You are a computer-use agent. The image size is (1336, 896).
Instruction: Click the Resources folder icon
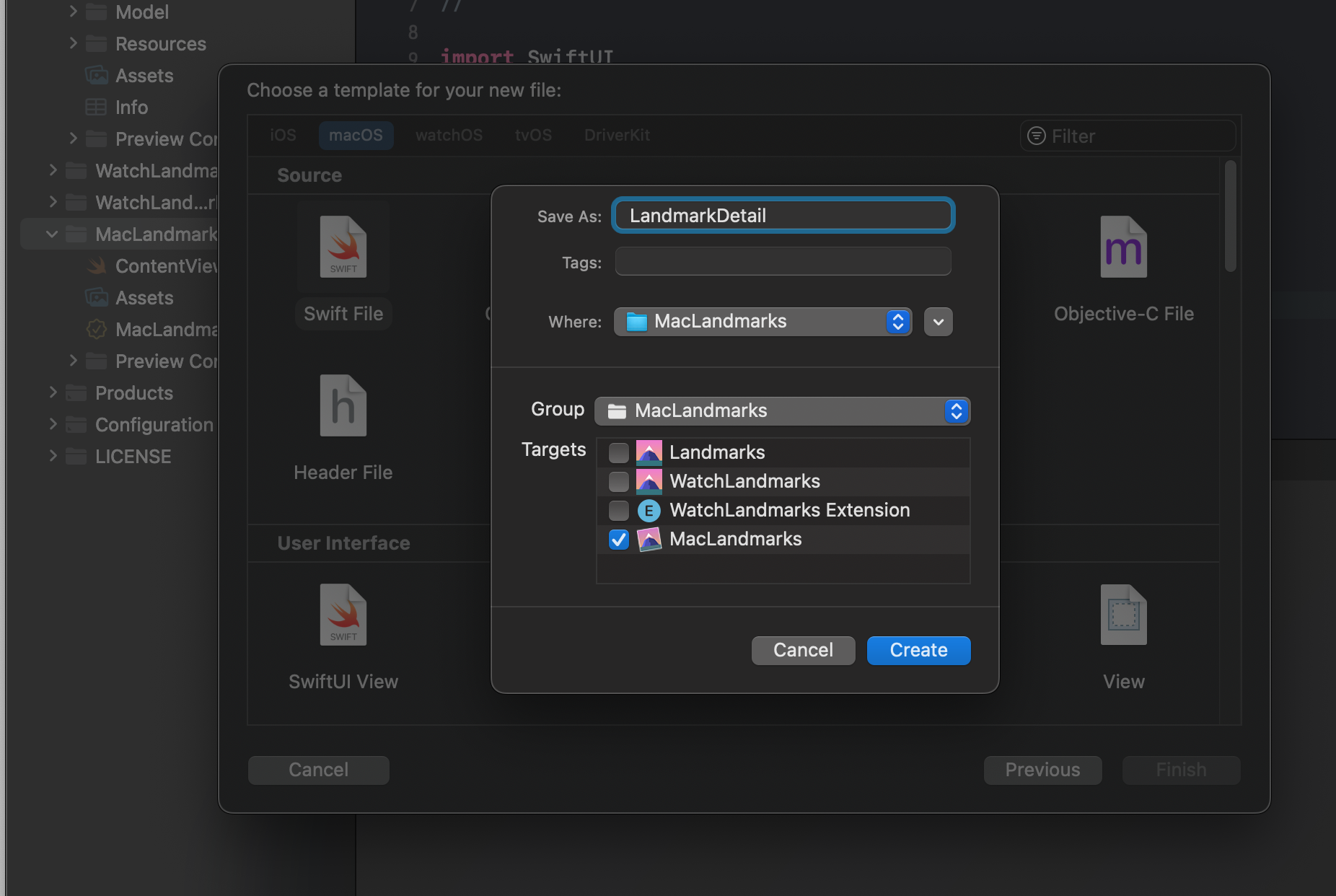pyautogui.click(x=96, y=44)
